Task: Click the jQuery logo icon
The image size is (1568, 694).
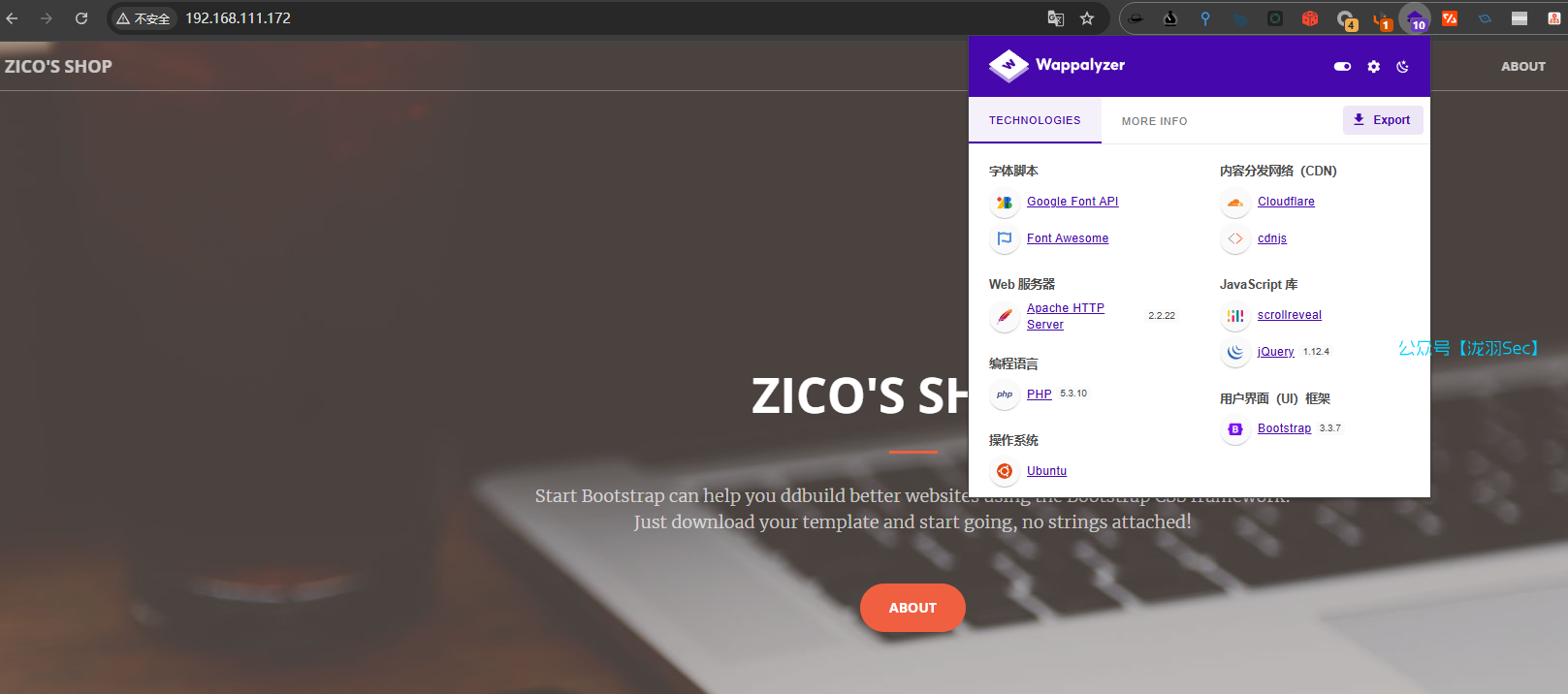Action: point(1235,352)
